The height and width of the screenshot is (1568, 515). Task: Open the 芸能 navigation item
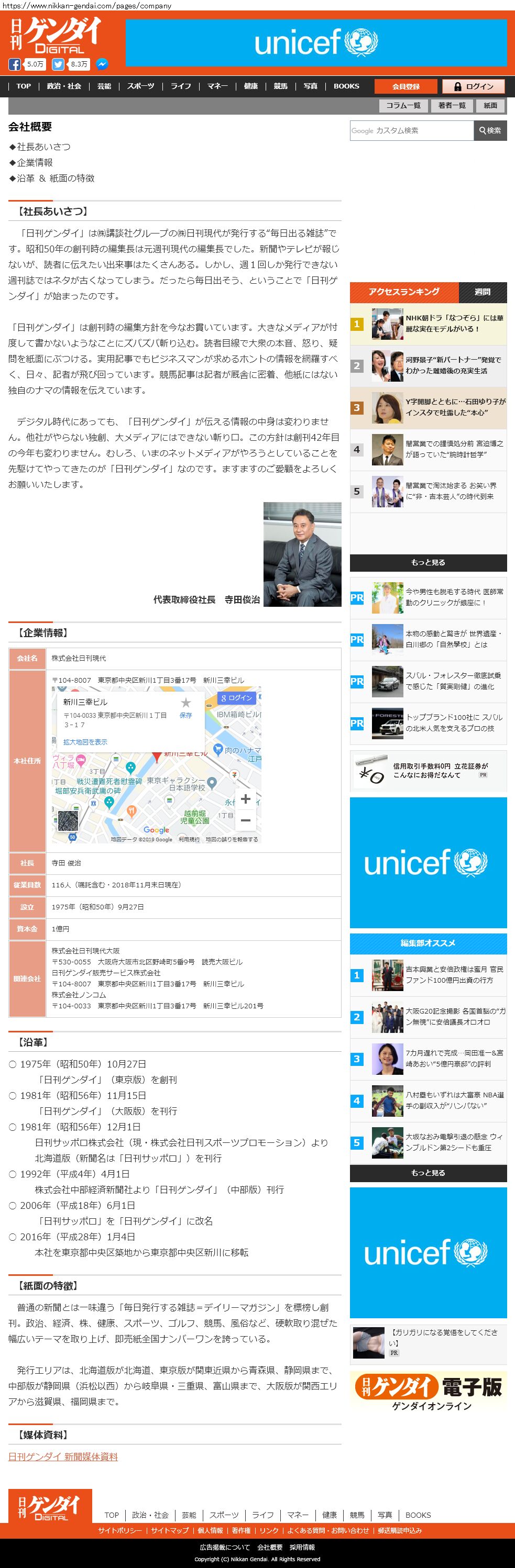104,86
